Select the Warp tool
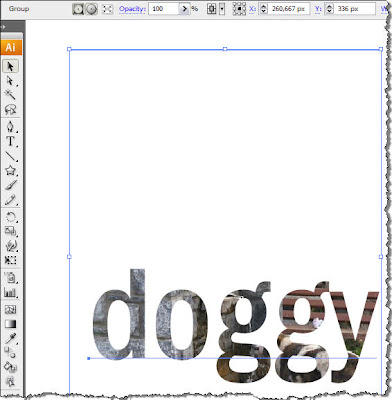Viewport: 392px width, 400px height. 10,246
